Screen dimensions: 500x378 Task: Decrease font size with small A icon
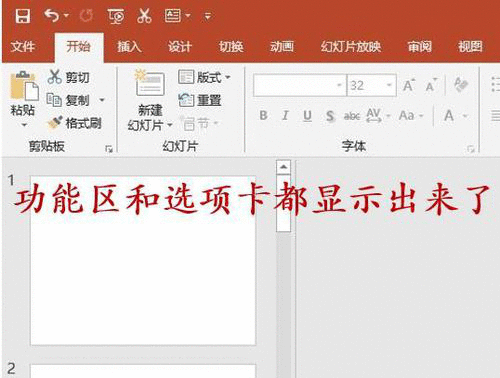431,85
